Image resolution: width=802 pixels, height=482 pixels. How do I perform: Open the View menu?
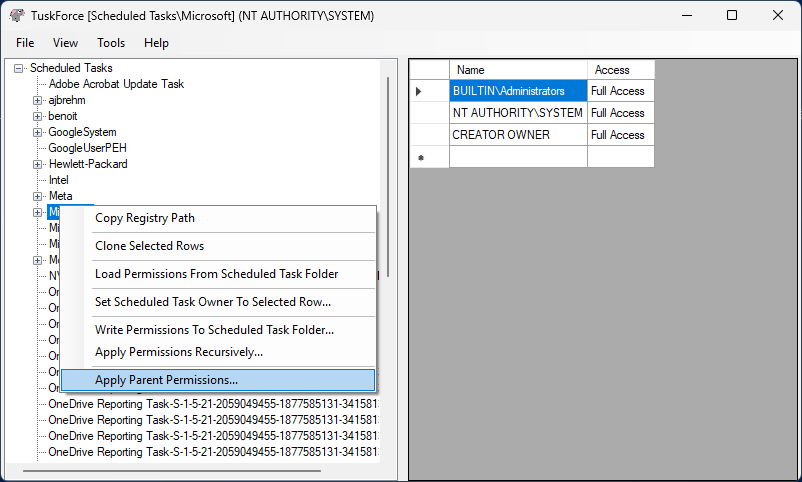pos(65,43)
